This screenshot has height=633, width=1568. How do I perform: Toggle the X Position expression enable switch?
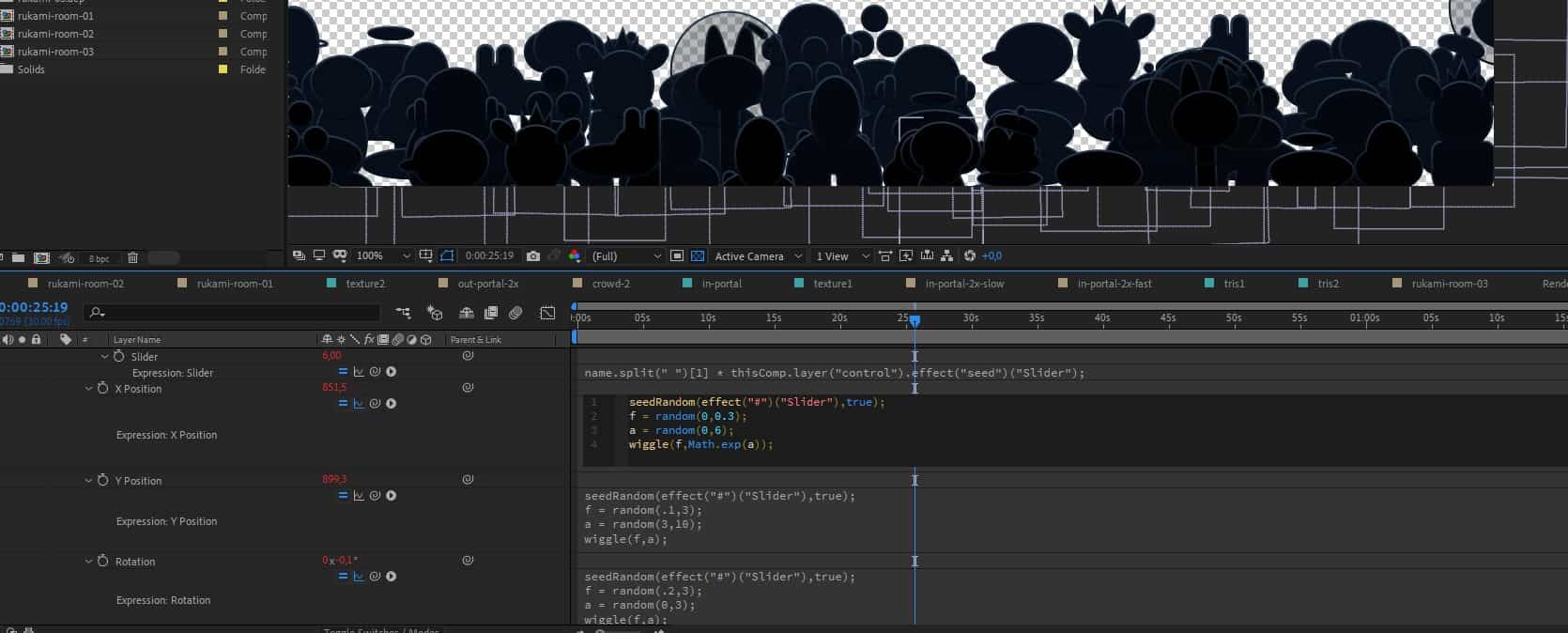coord(343,404)
